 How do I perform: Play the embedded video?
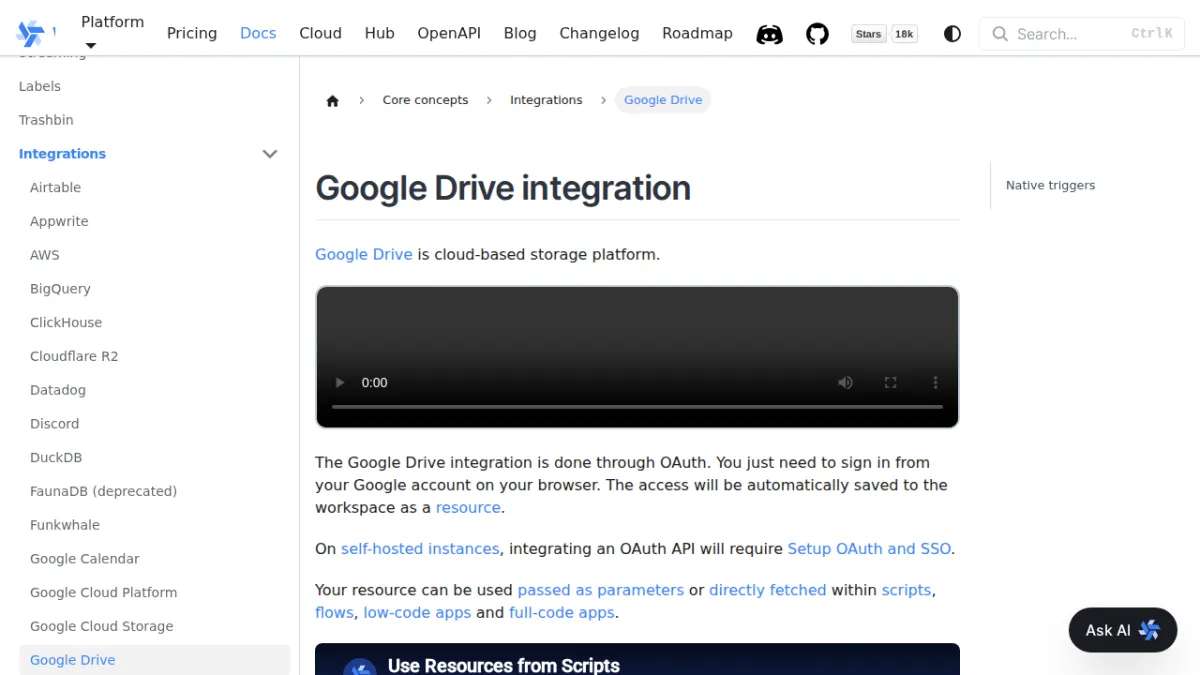click(x=339, y=382)
